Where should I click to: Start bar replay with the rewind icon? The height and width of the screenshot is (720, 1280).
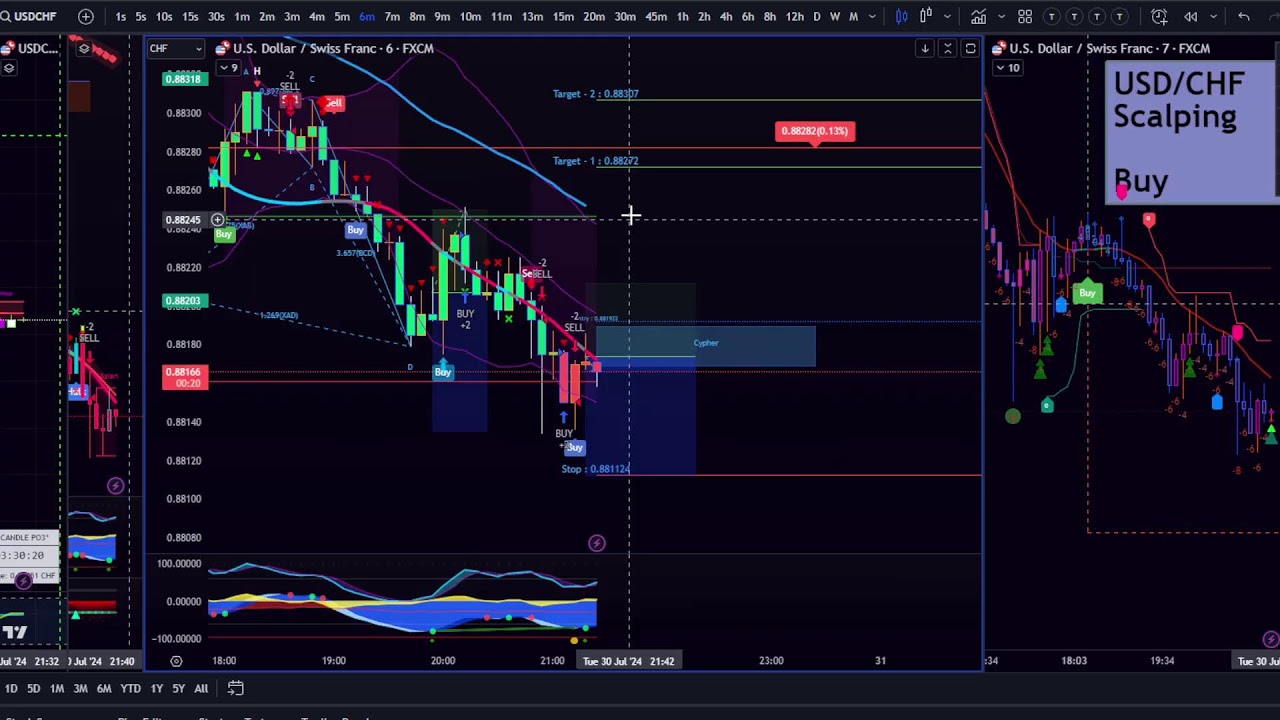[1191, 16]
